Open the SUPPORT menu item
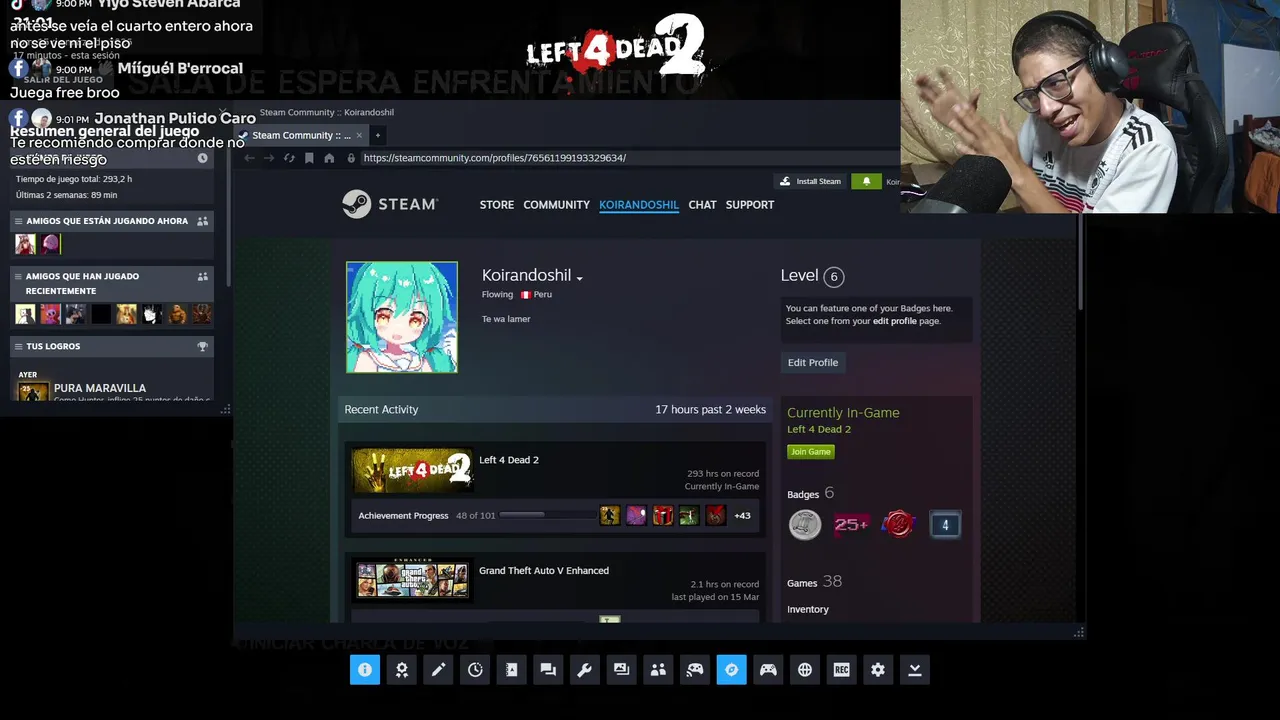1280x720 pixels. (750, 204)
